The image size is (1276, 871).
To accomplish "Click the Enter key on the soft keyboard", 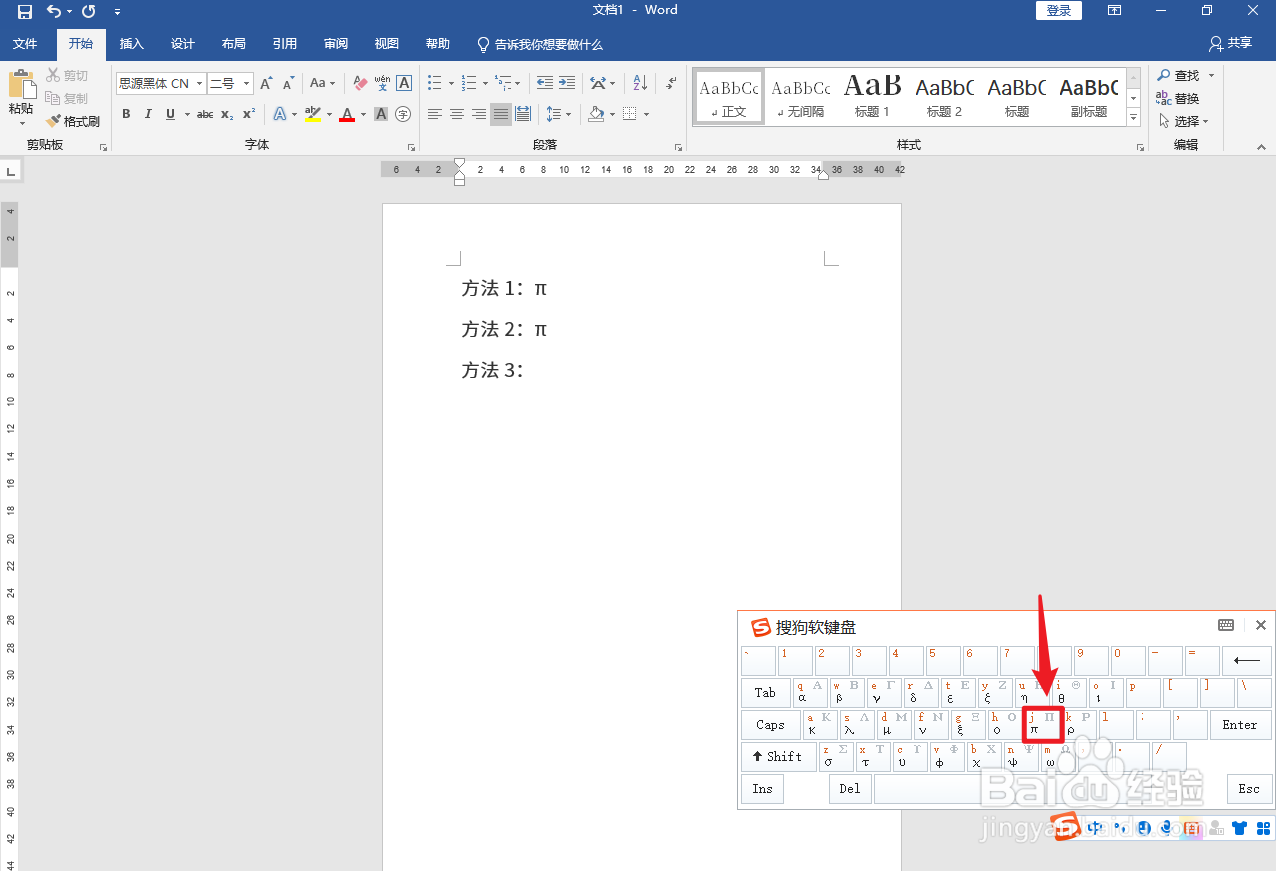I will [1240, 725].
